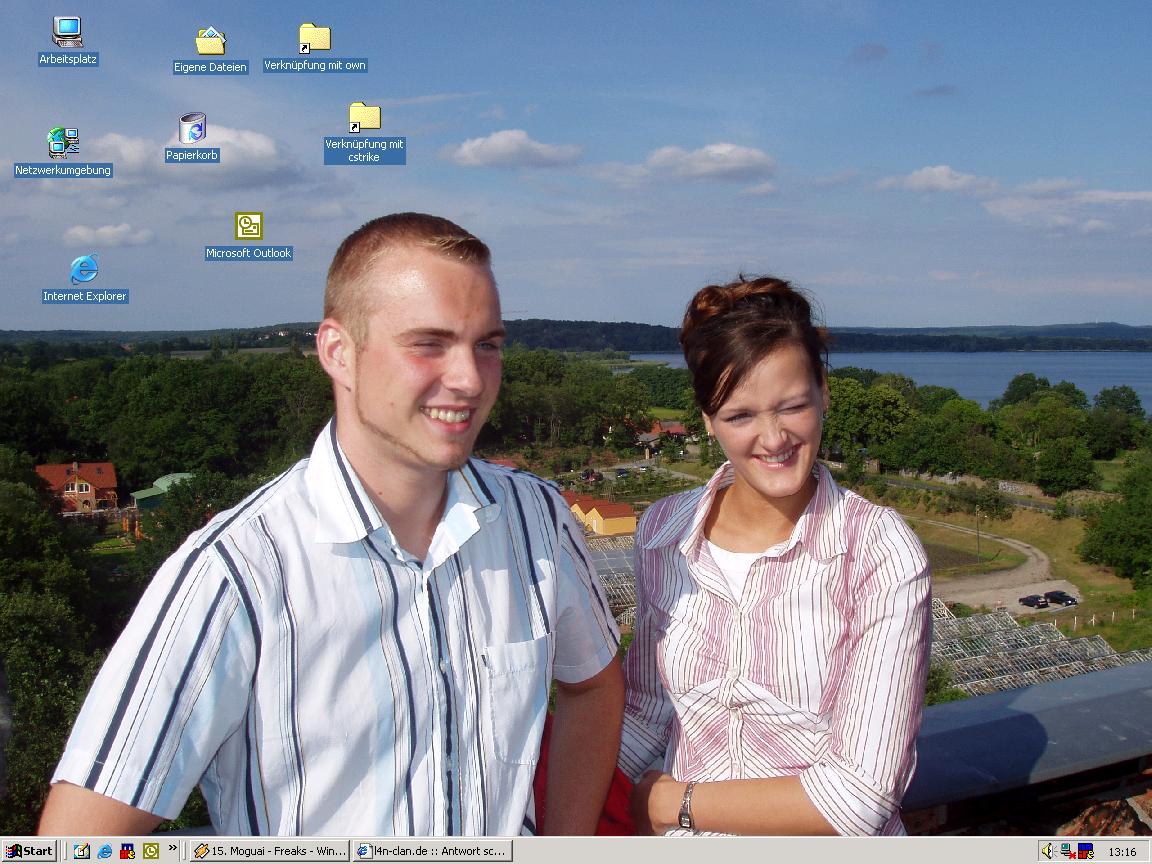Select the Internet Explorer desktop icon

[x=84, y=269]
